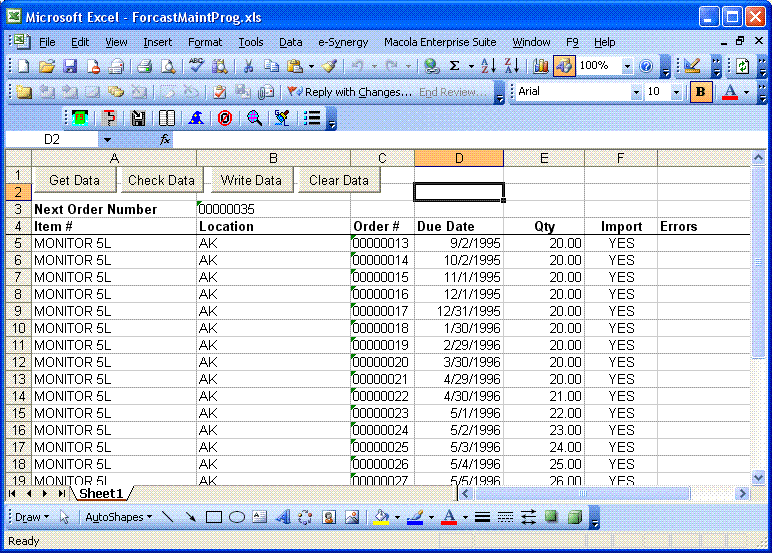
Task: Expand the AutoSum functions arrow
Action: 471,65
